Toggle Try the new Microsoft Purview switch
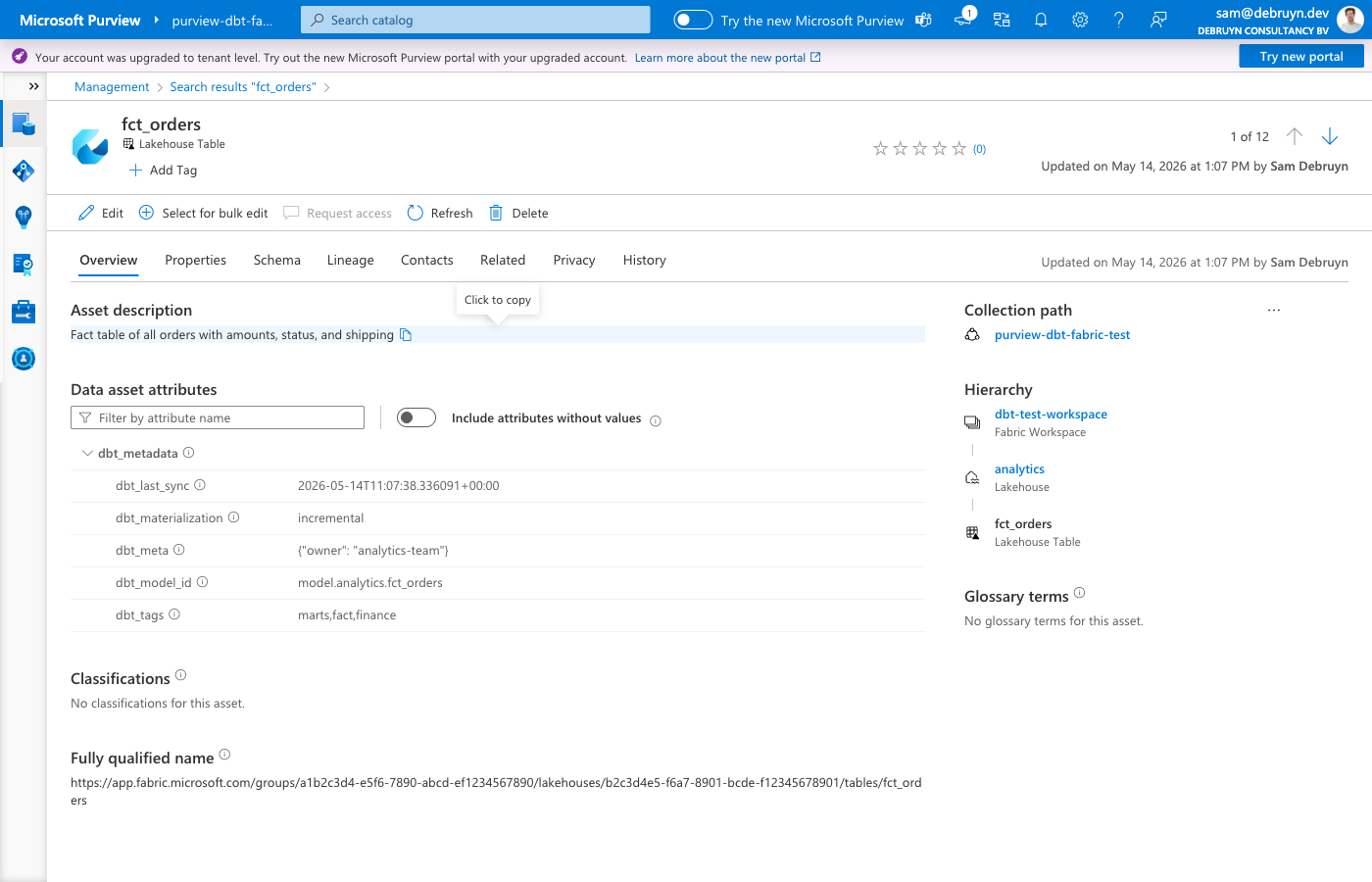Screen dimensions: 1372x882 [x=693, y=20]
